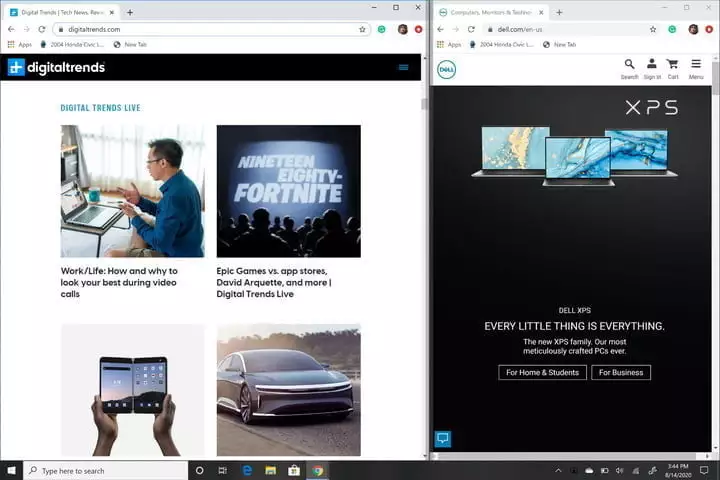Switch to the Digital Trends tab
The width and height of the screenshot is (720, 480).
coord(60,12)
